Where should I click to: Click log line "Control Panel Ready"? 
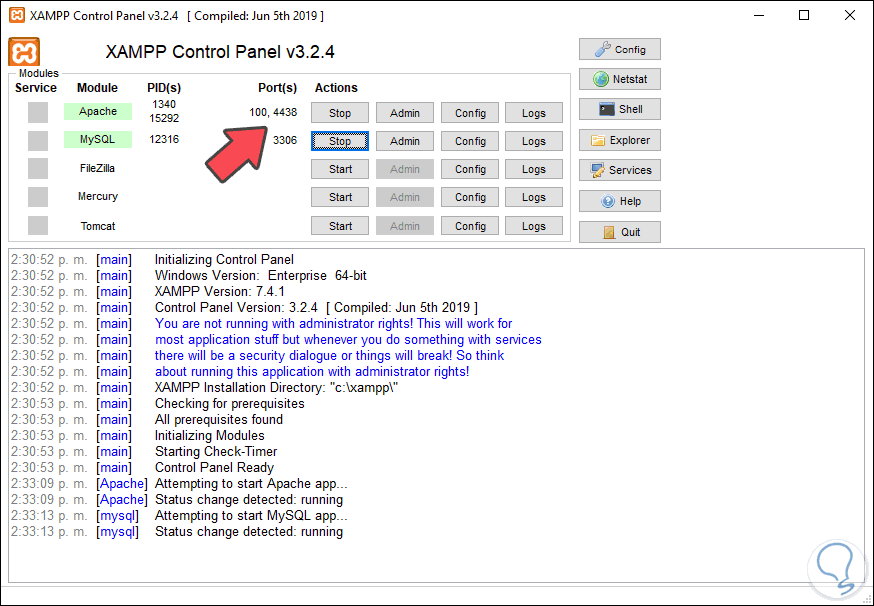pyautogui.click(x=215, y=467)
